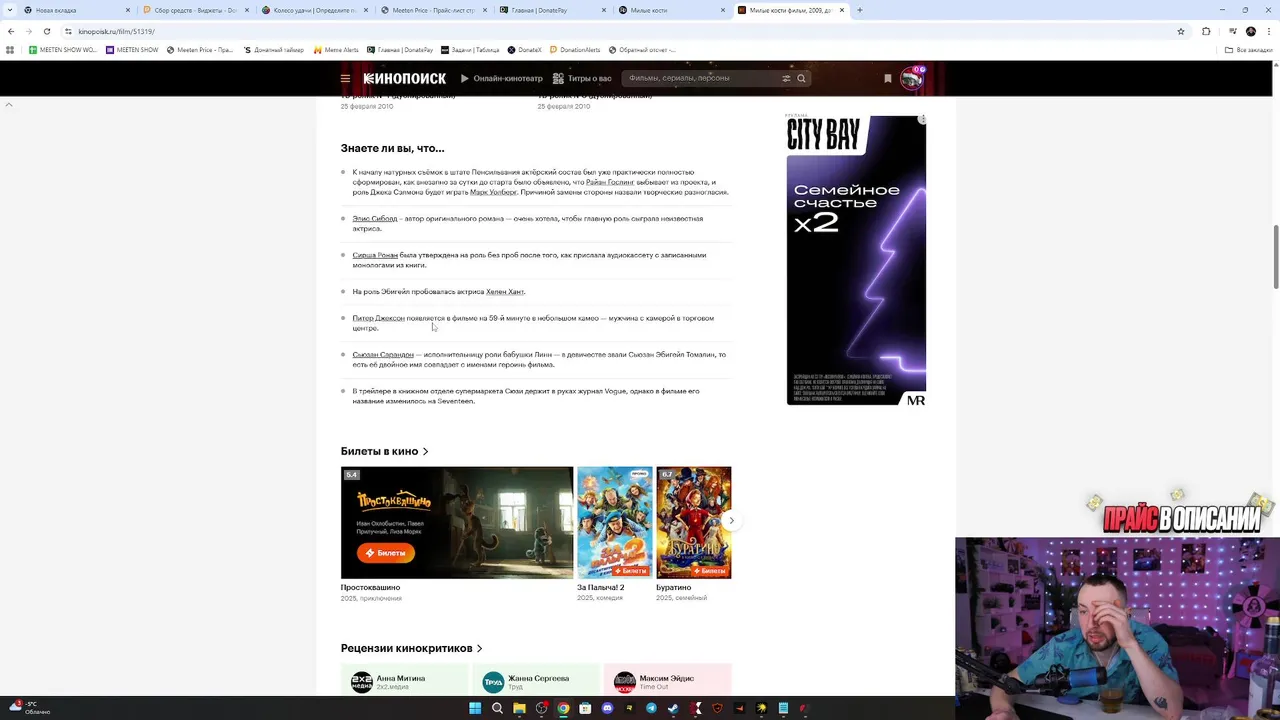Image resolution: width=1280 pixels, height=720 pixels.
Task: Switch to Сбор средств tab
Action: 195,10
